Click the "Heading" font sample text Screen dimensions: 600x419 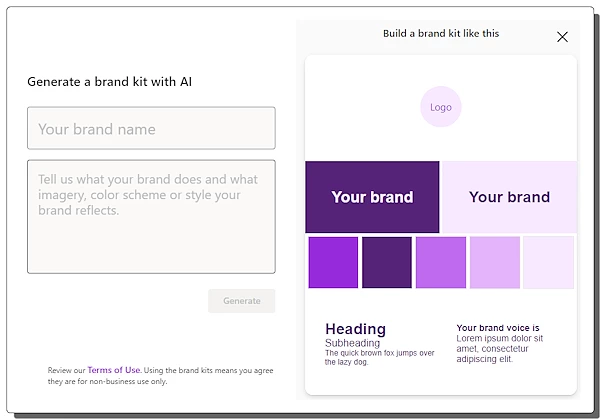tap(355, 329)
